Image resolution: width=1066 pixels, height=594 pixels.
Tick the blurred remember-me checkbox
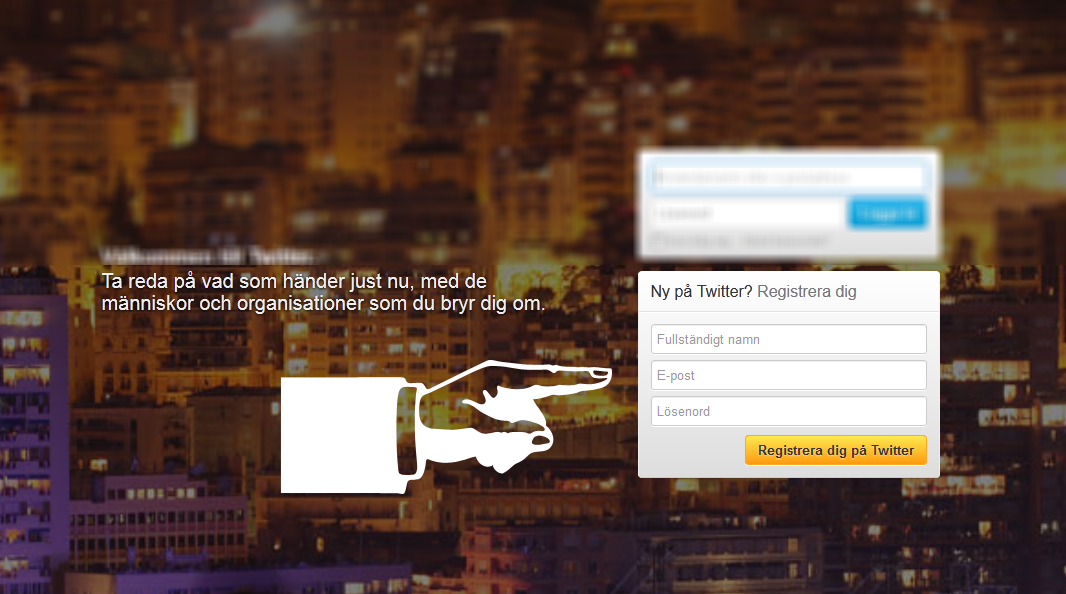point(656,241)
